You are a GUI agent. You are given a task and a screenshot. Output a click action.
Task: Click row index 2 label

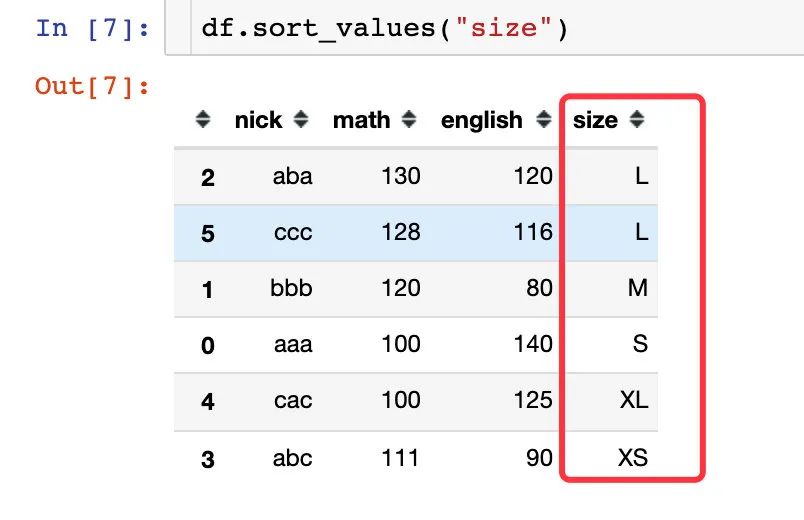pos(208,177)
